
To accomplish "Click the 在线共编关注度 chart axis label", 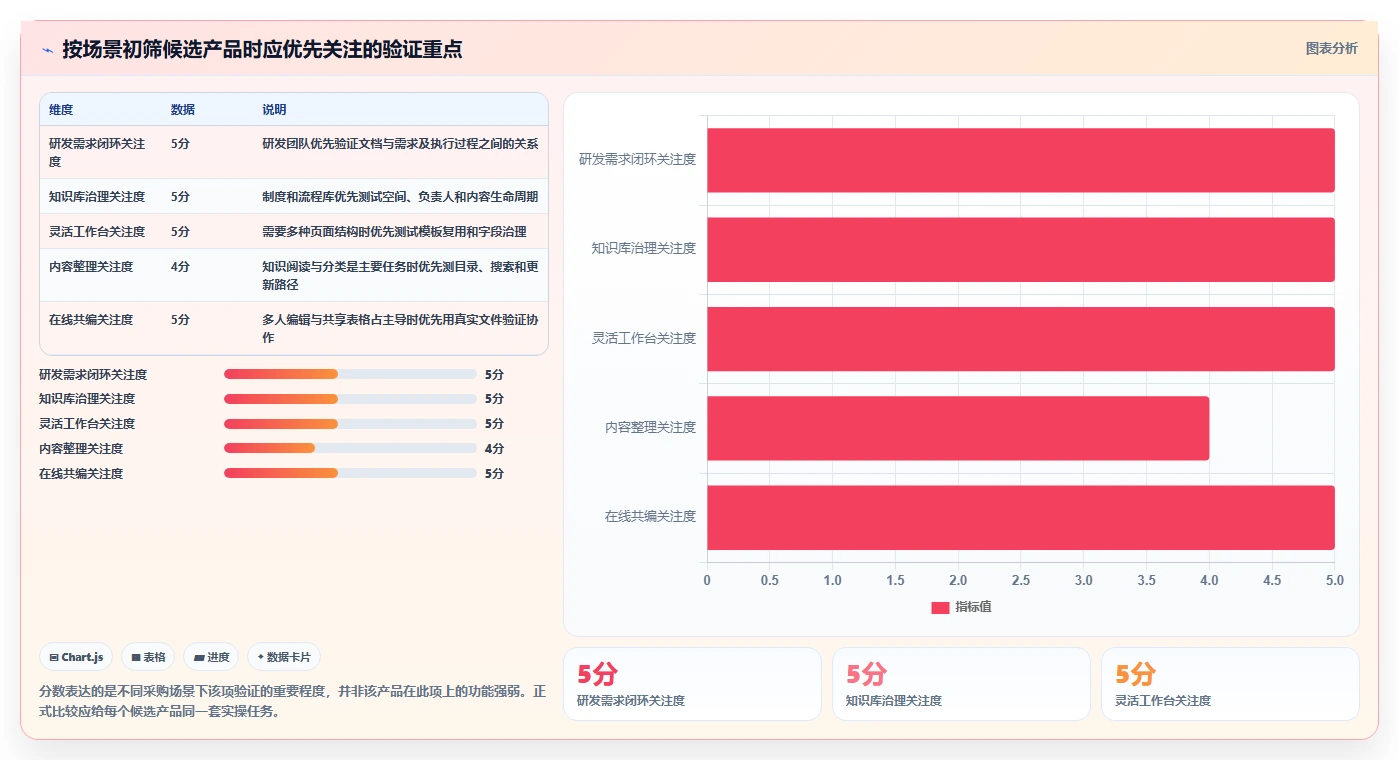I will click(650, 517).
